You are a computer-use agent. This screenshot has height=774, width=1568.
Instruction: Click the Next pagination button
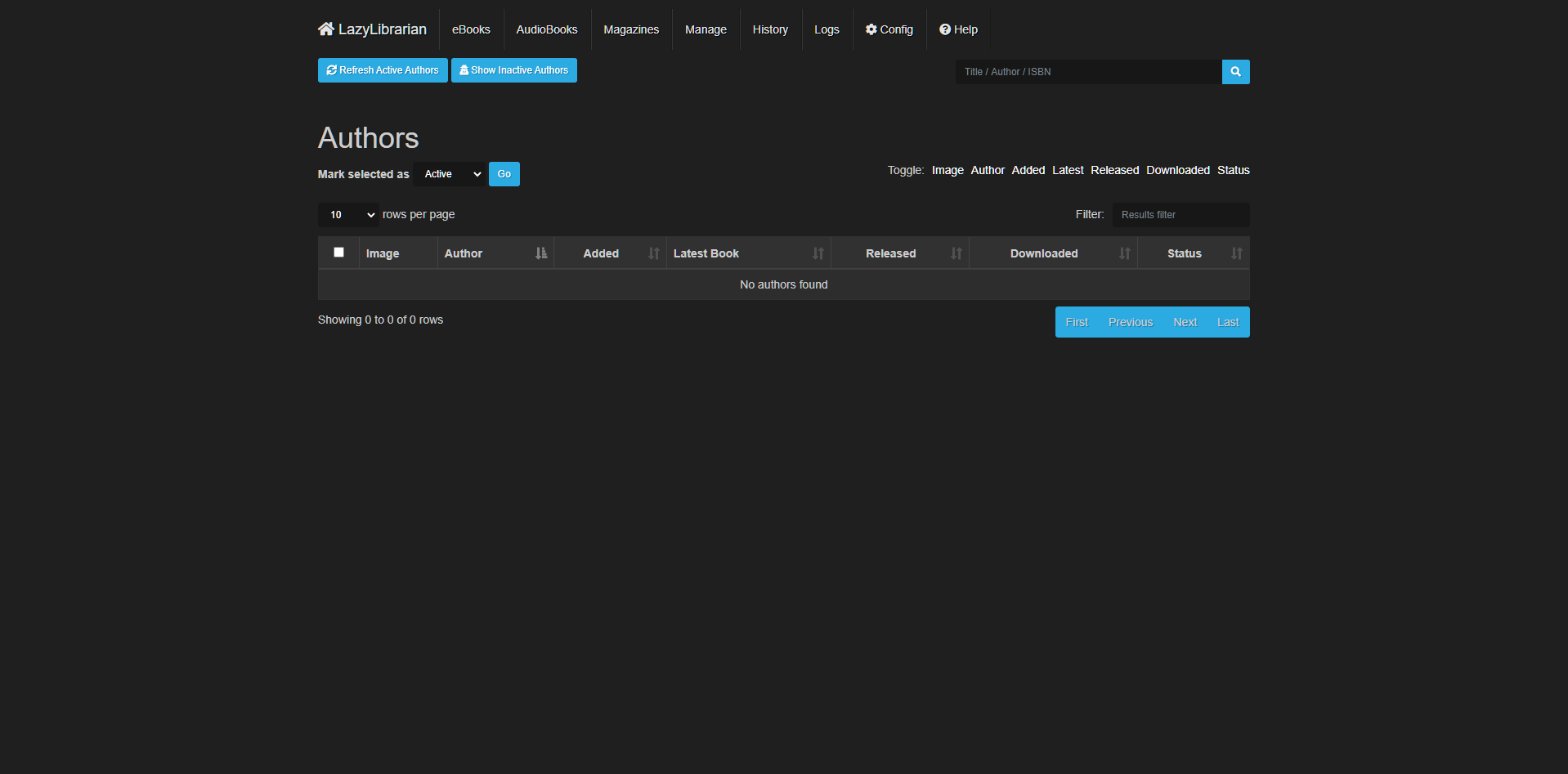tap(1185, 322)
